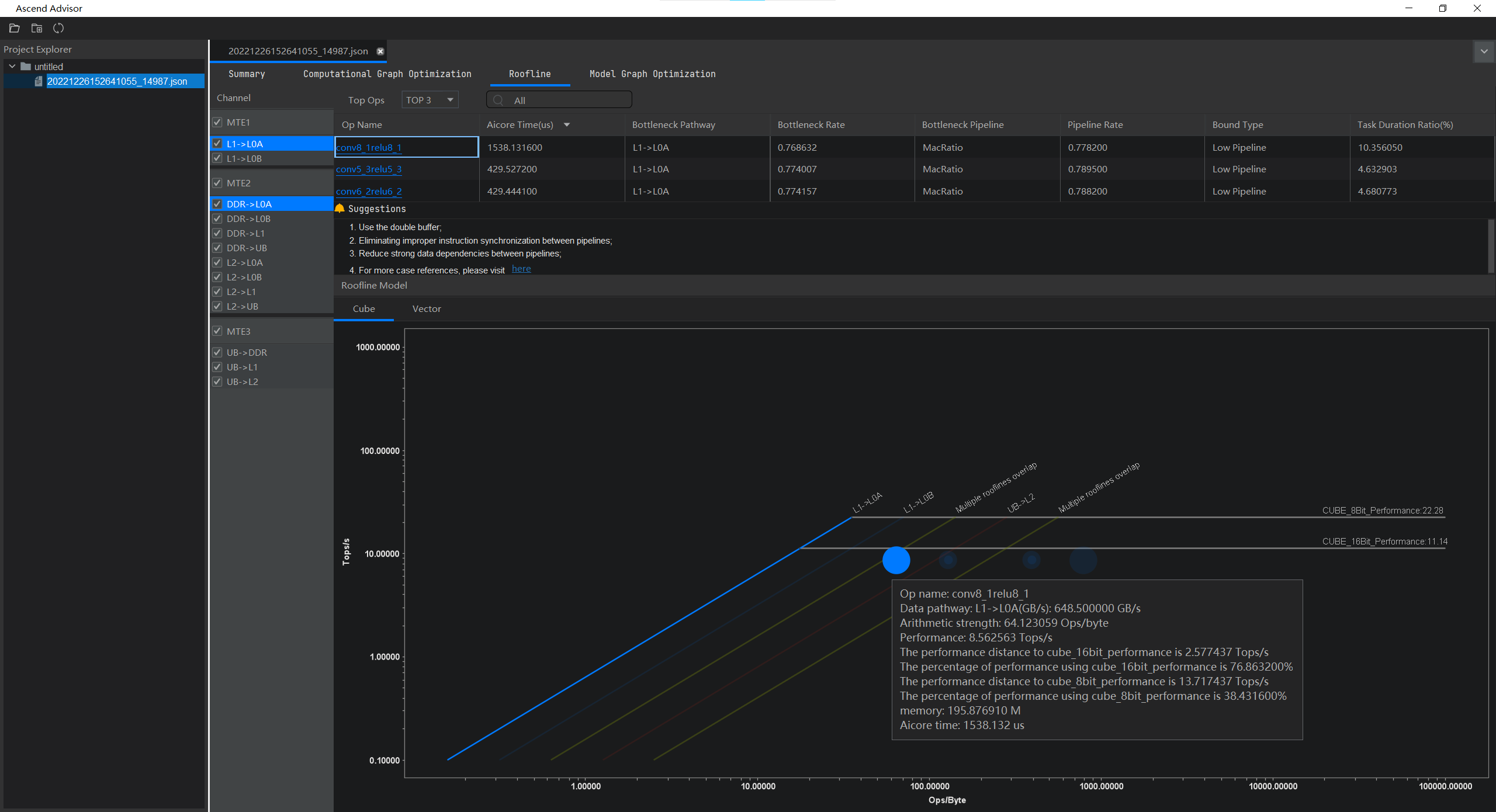Screen dimensions: 1496x812
Task: Click the Project Explorer panel title
Action: point(37,50)
